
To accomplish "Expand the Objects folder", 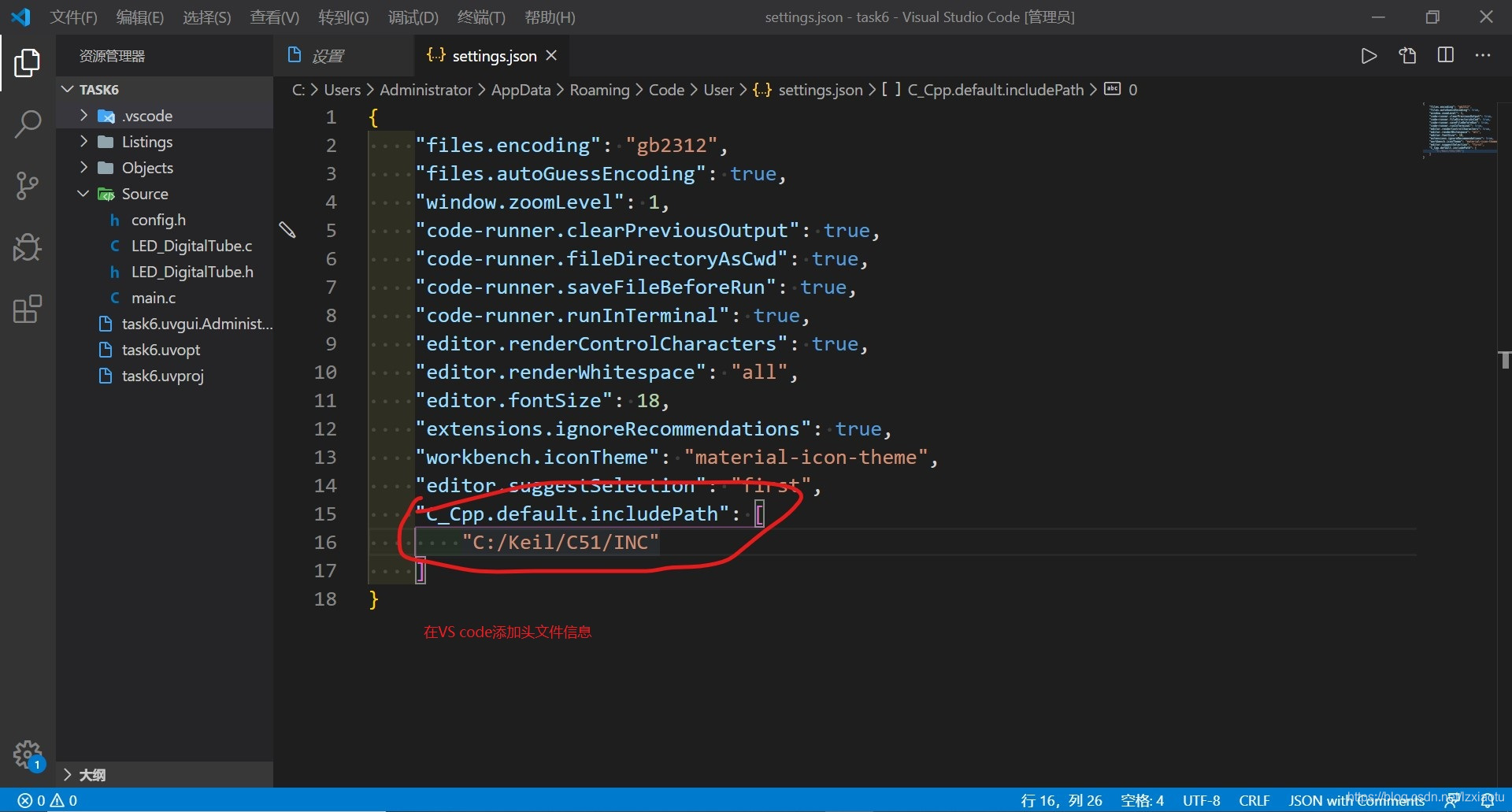I will tap(84, 167).
